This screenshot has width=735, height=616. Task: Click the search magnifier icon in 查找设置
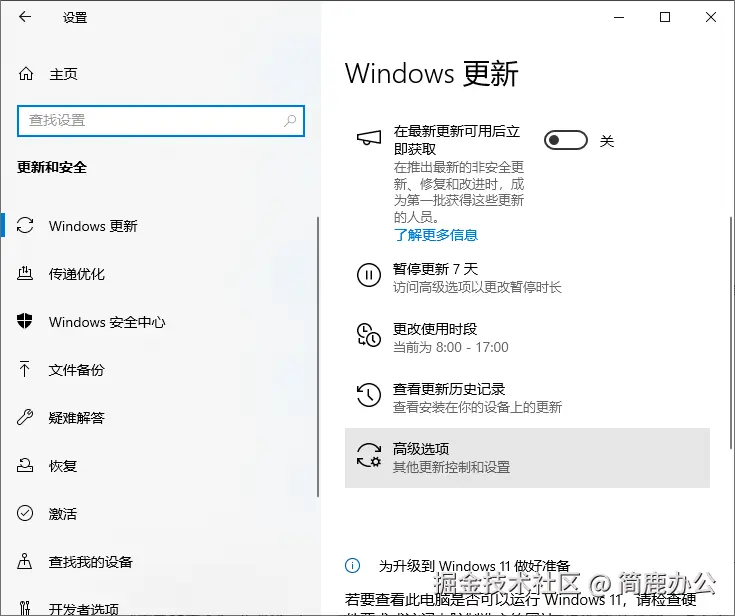(290, 120)
